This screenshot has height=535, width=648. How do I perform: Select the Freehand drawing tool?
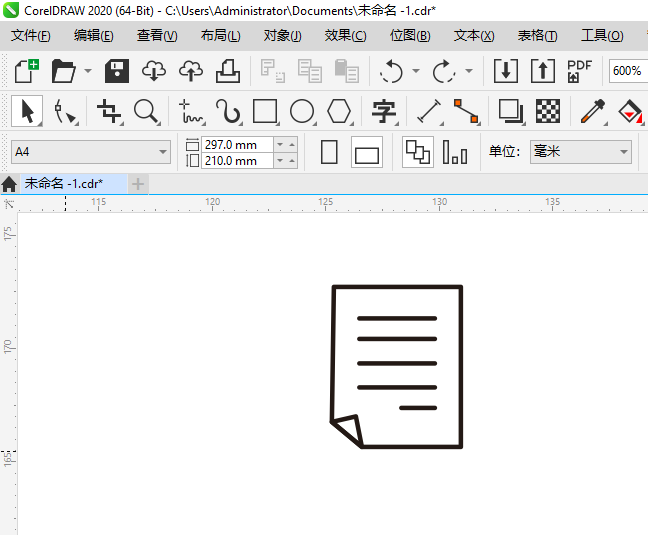[191, 111]
